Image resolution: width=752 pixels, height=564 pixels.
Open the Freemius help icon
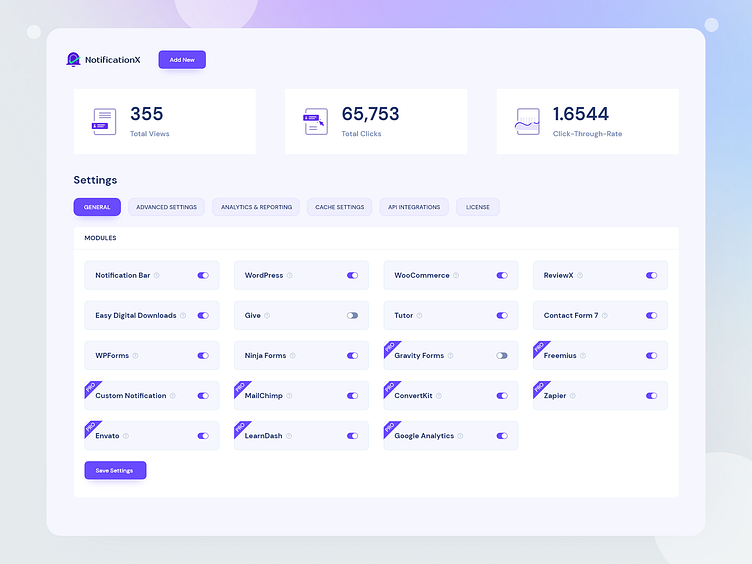[x=583, y=355]
